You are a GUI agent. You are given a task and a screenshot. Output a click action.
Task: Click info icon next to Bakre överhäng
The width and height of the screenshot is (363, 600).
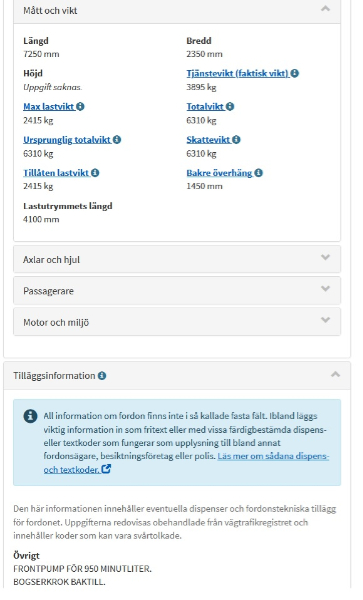(259, 173)
